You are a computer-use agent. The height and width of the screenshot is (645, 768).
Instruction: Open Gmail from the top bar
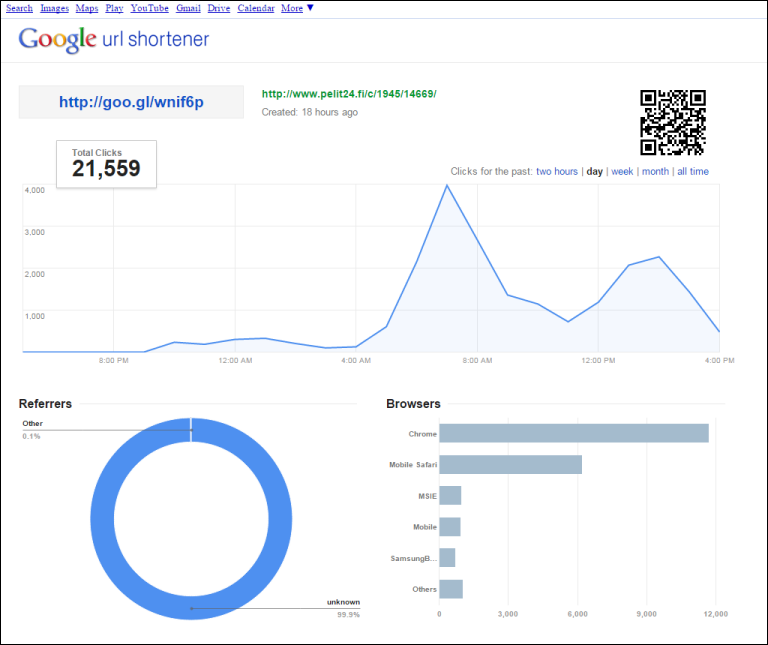(x=189, y=8)
